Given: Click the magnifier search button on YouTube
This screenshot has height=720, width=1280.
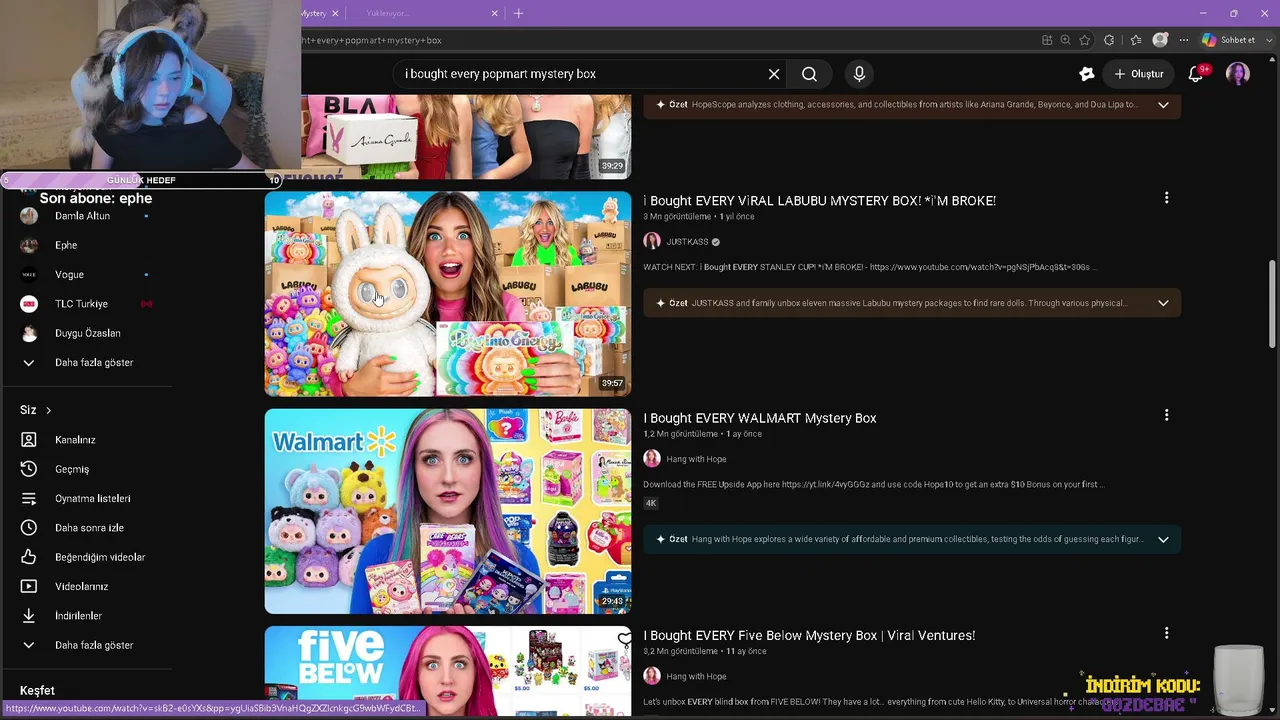Looking at the screenshot, I should pyautogui.click(x=809, y=74).
